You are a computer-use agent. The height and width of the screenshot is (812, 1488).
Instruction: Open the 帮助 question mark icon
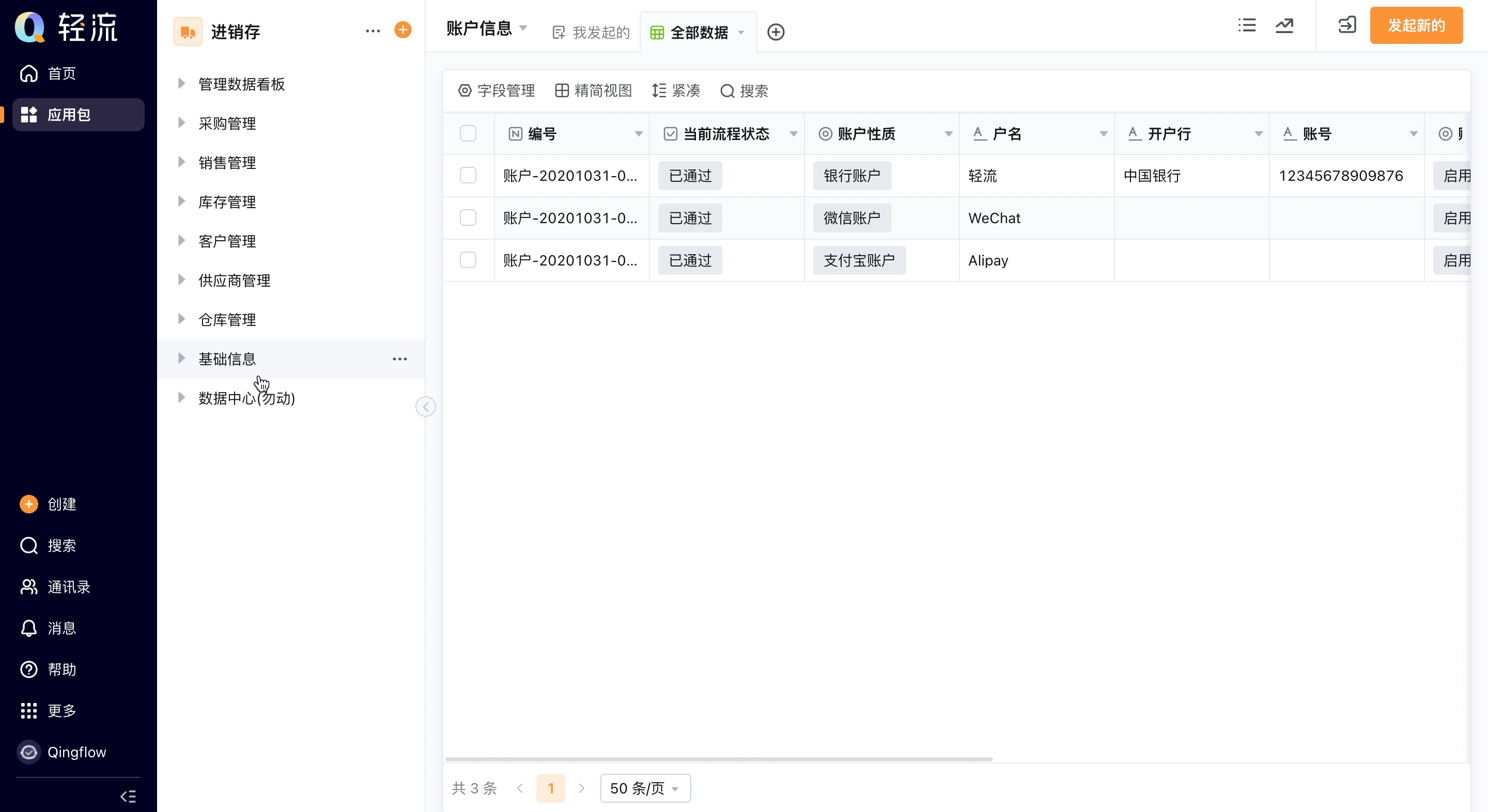tap(29, 669)
